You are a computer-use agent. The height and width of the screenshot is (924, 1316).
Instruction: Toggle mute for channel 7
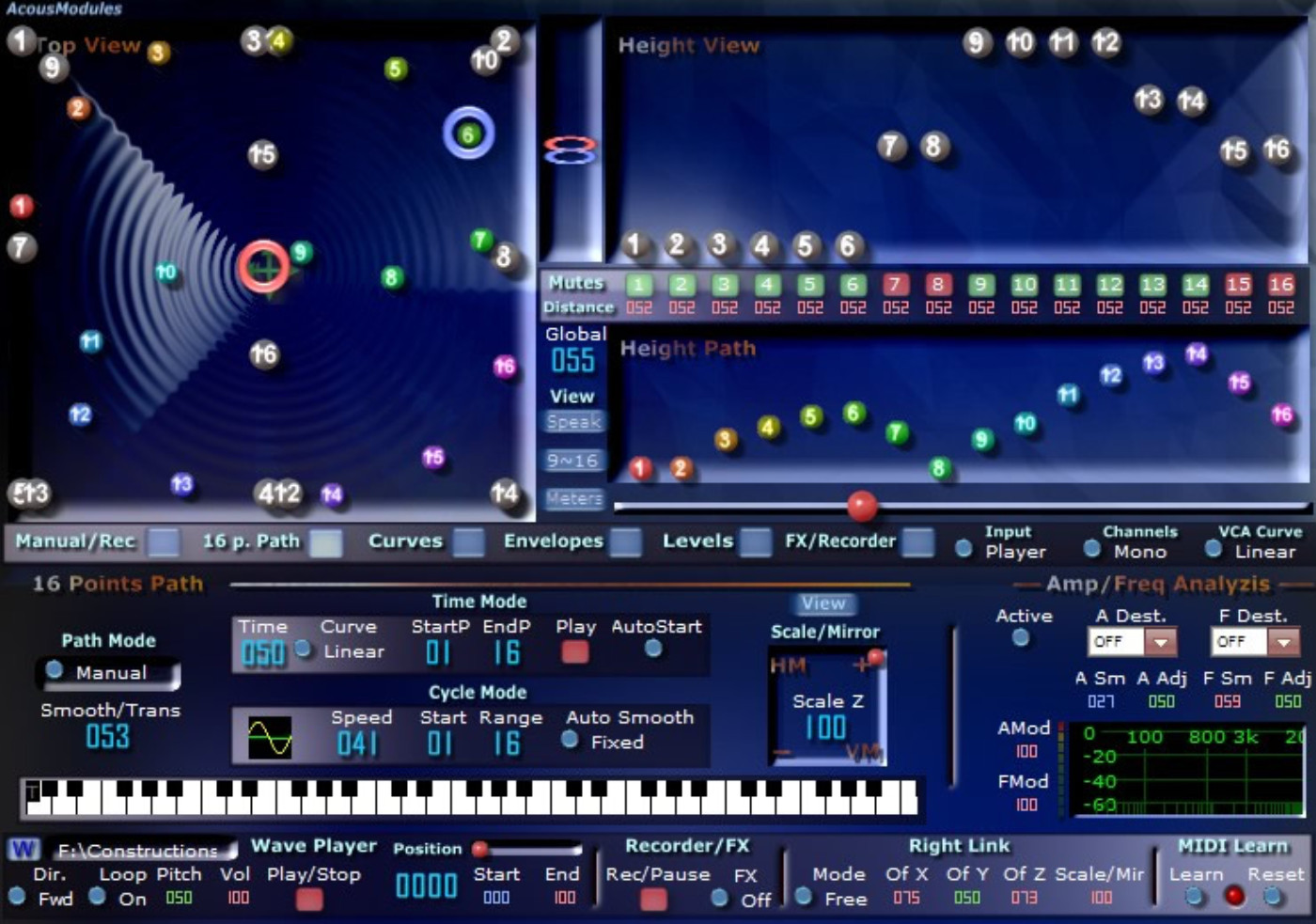pyautogui.click(x=895, y=285)
